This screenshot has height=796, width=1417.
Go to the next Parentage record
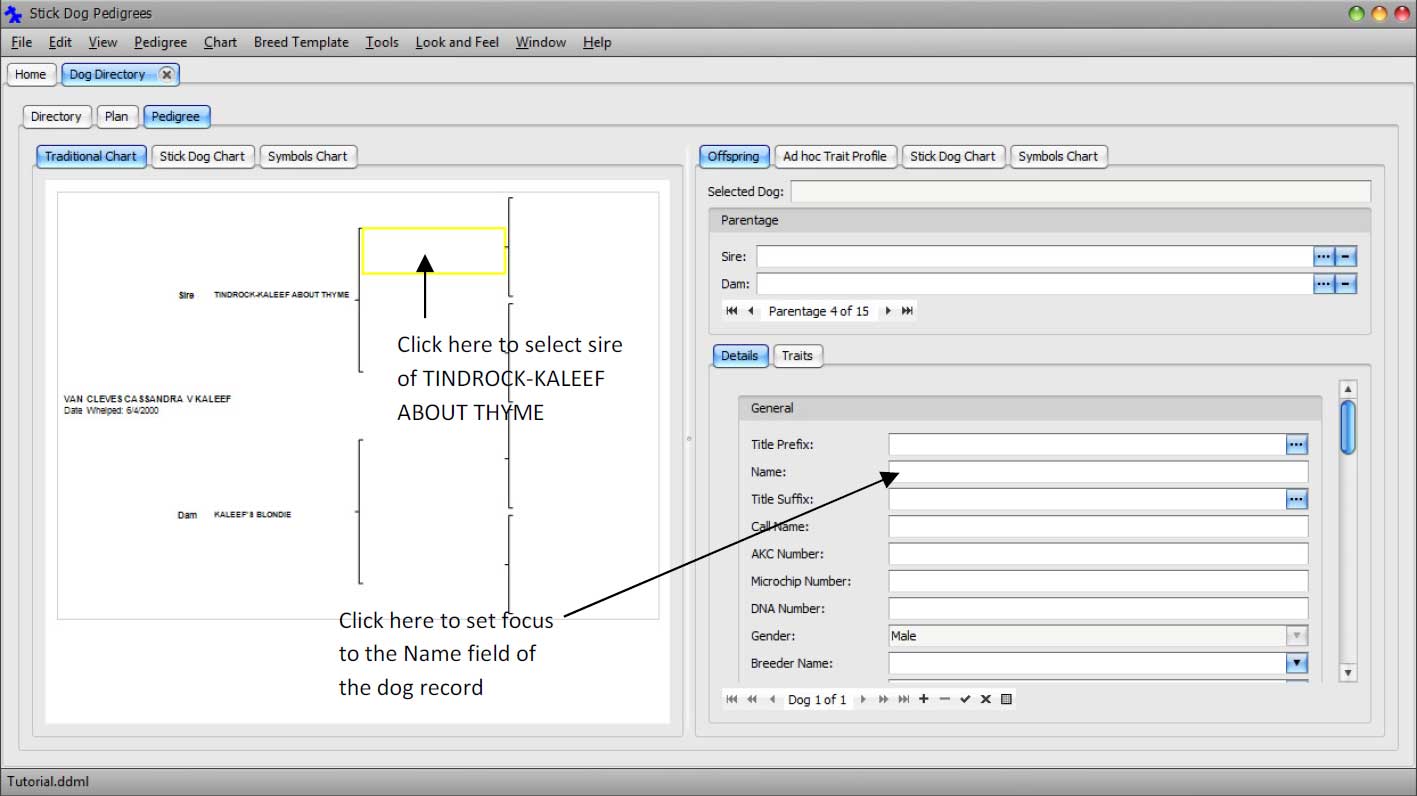887,311
